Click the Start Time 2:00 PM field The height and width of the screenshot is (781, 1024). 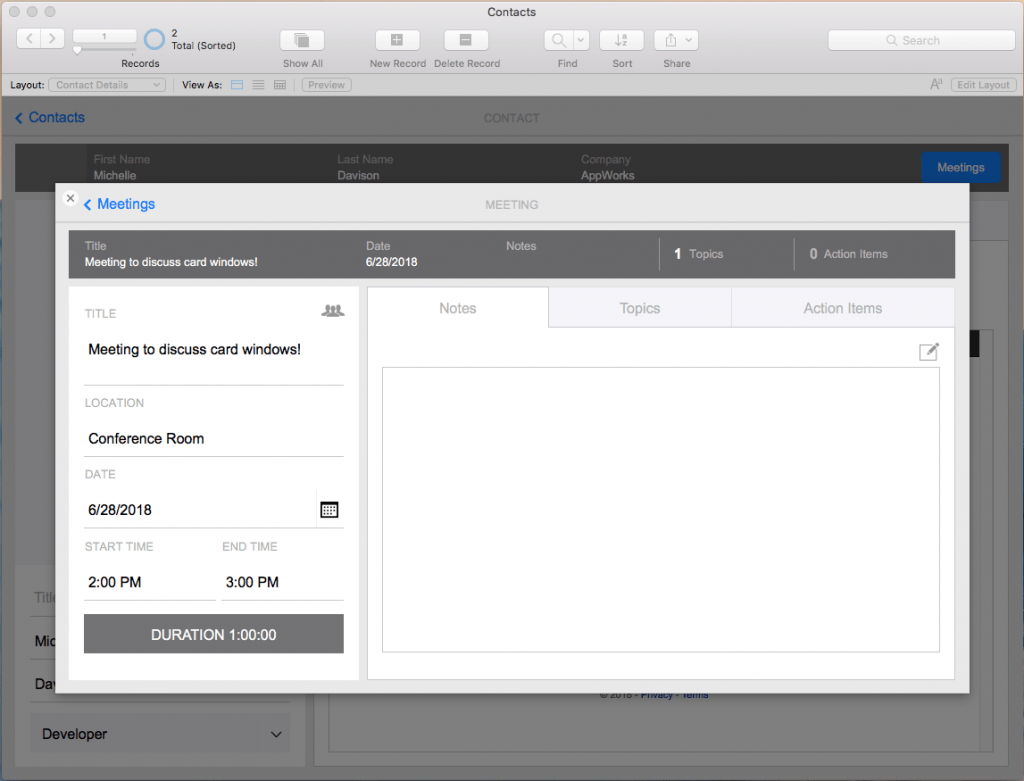click(x=150, y=582)
